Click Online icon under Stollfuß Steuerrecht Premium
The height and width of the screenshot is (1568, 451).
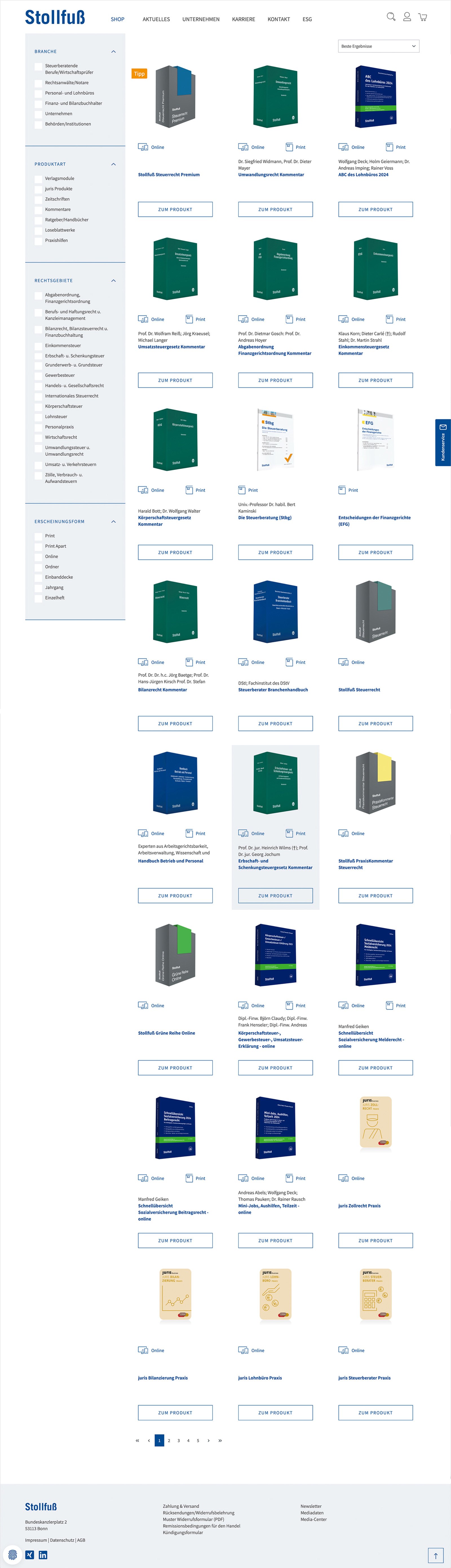(x=143, y=147)
